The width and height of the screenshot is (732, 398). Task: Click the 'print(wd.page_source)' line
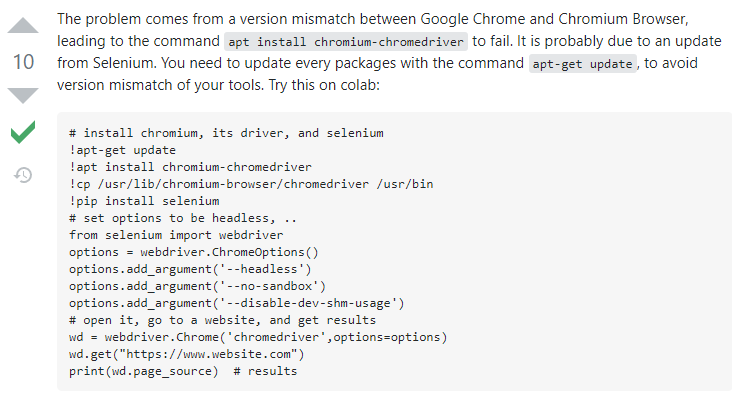(183, 371)
